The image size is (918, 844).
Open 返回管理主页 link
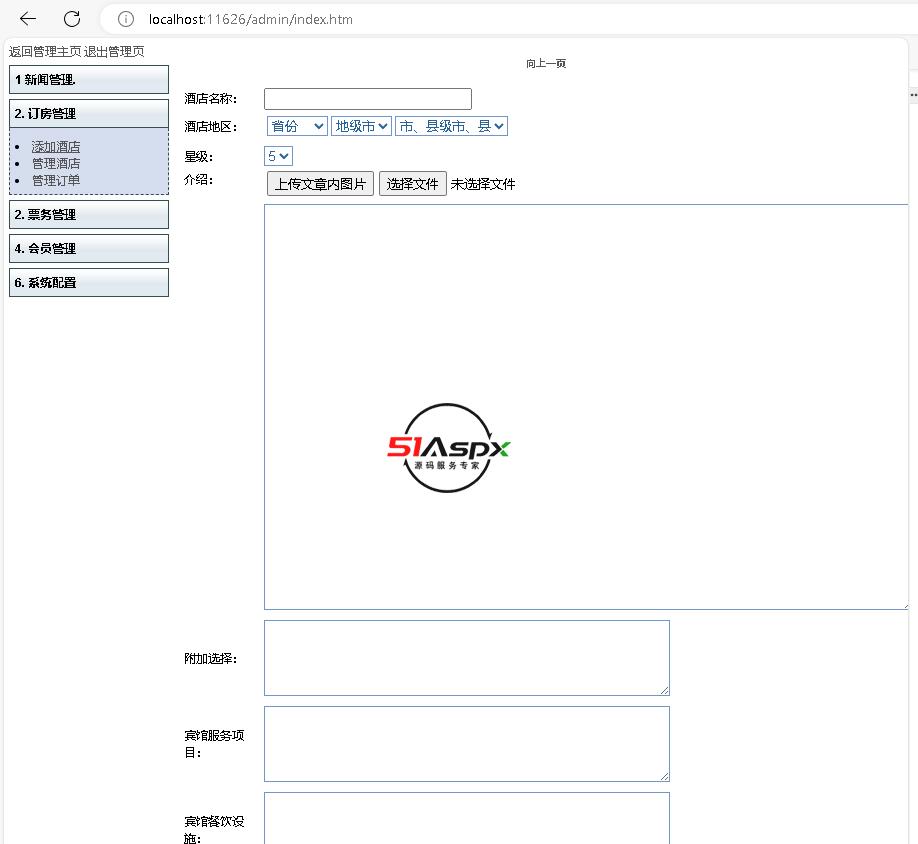(x=45, y=52)
